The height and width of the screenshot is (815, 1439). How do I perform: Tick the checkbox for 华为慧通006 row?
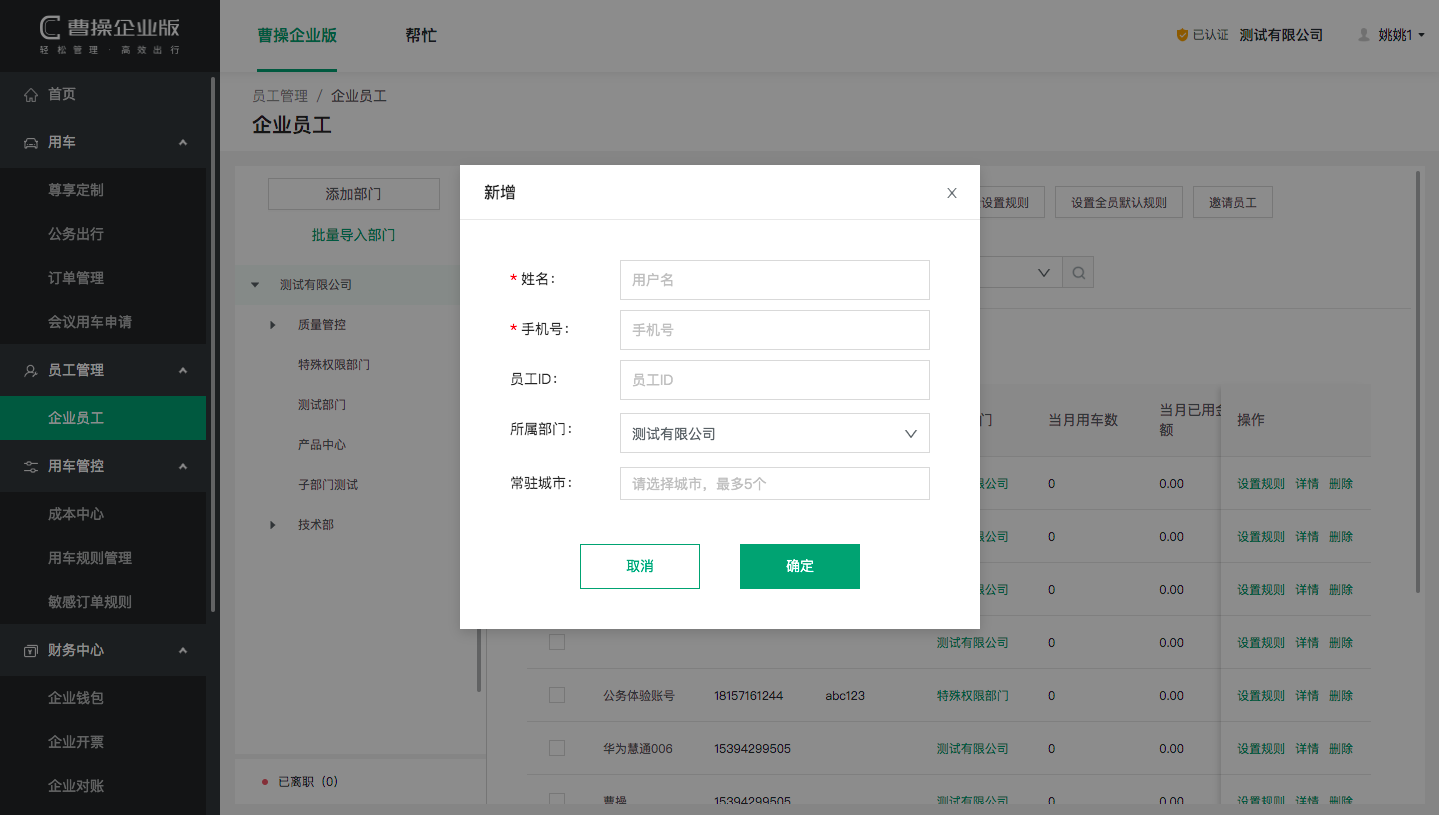557,748
